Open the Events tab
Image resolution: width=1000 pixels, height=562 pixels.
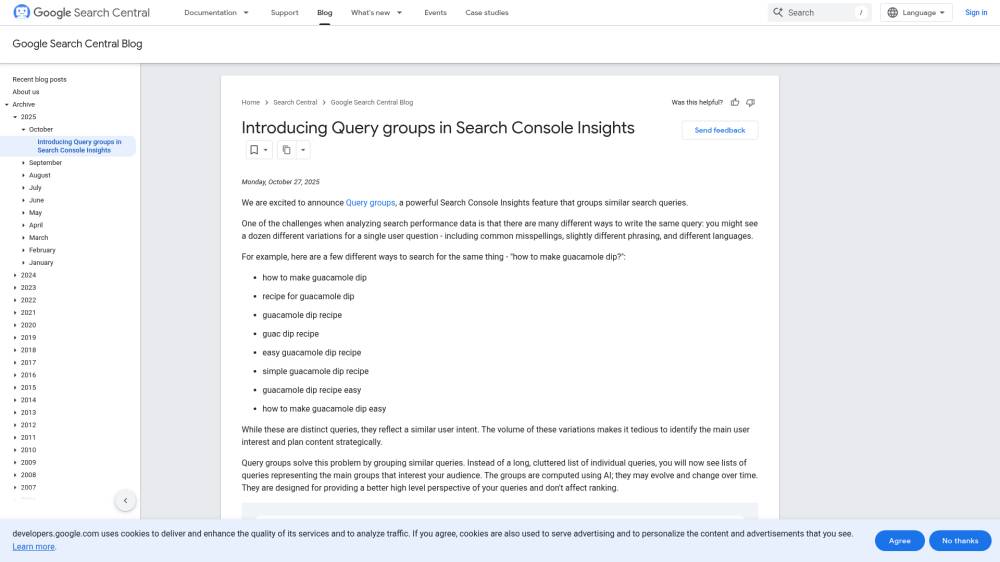436,12
